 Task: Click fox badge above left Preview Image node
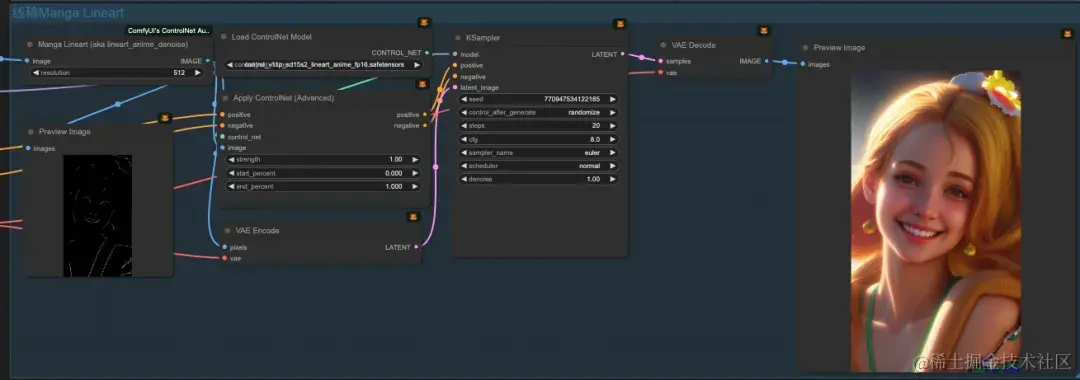165,118
